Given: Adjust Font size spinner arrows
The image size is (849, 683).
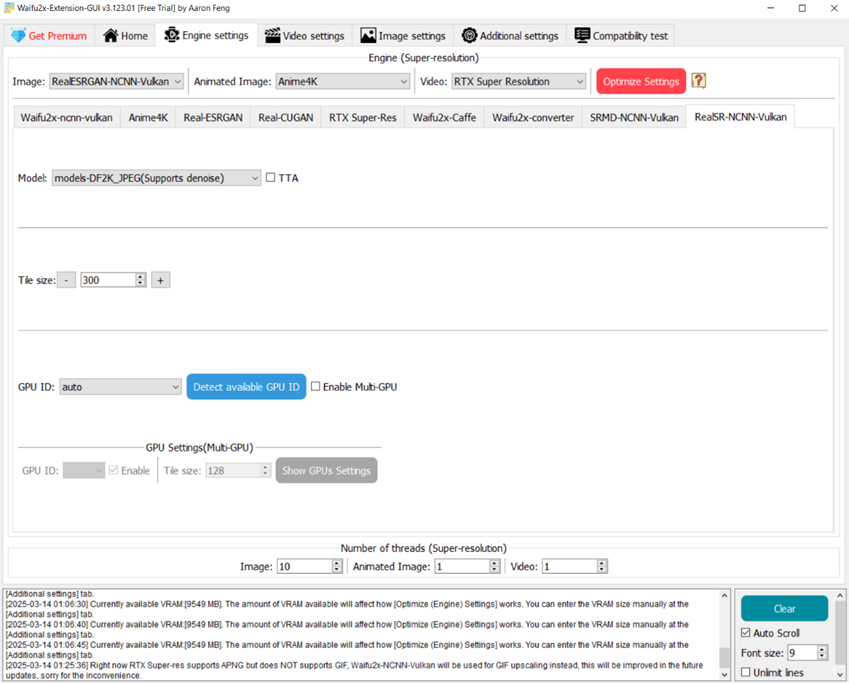Looking at the screenshot, I should [822, 653].
